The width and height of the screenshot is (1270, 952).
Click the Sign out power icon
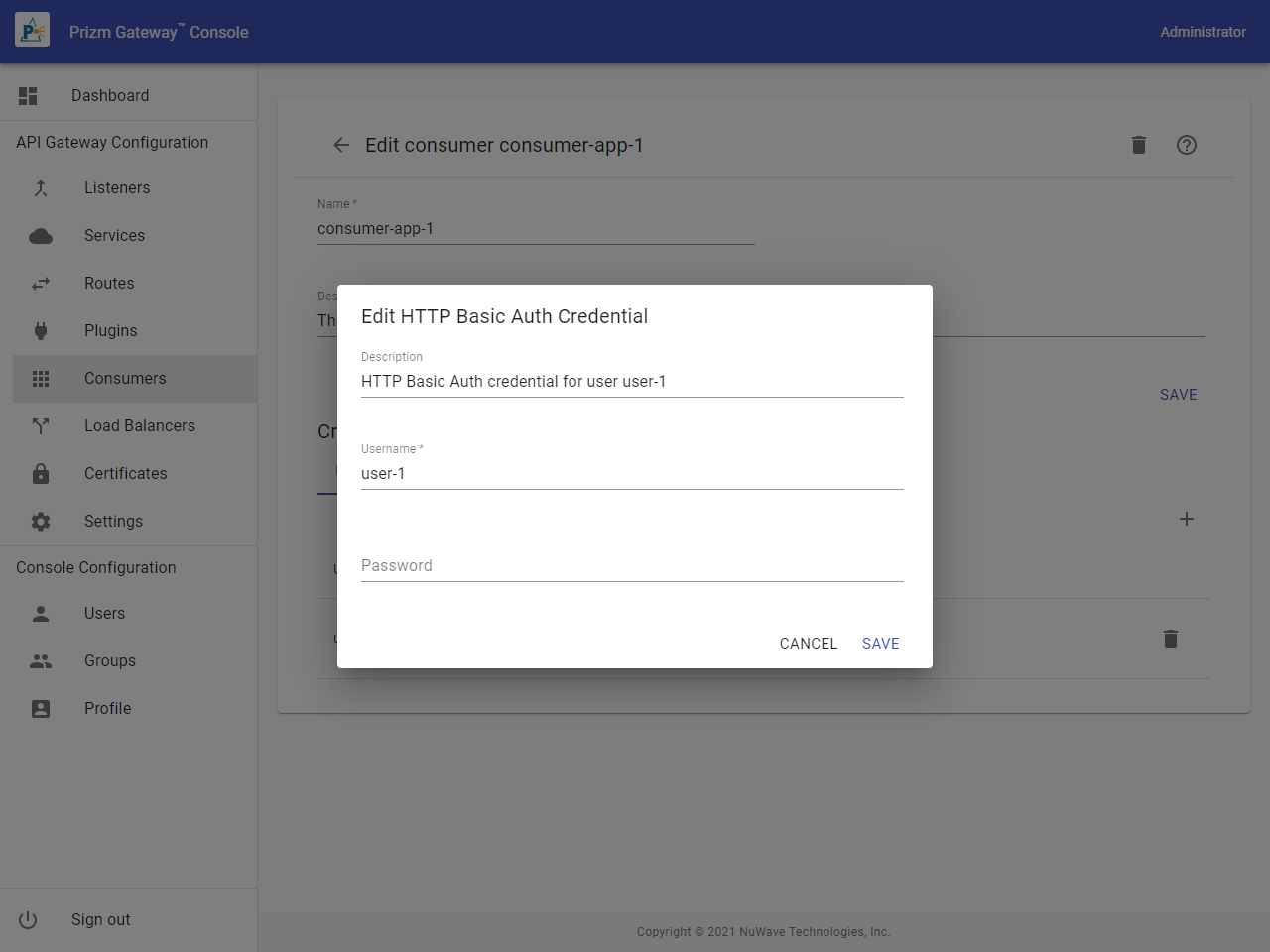click(x=28, y=920)
